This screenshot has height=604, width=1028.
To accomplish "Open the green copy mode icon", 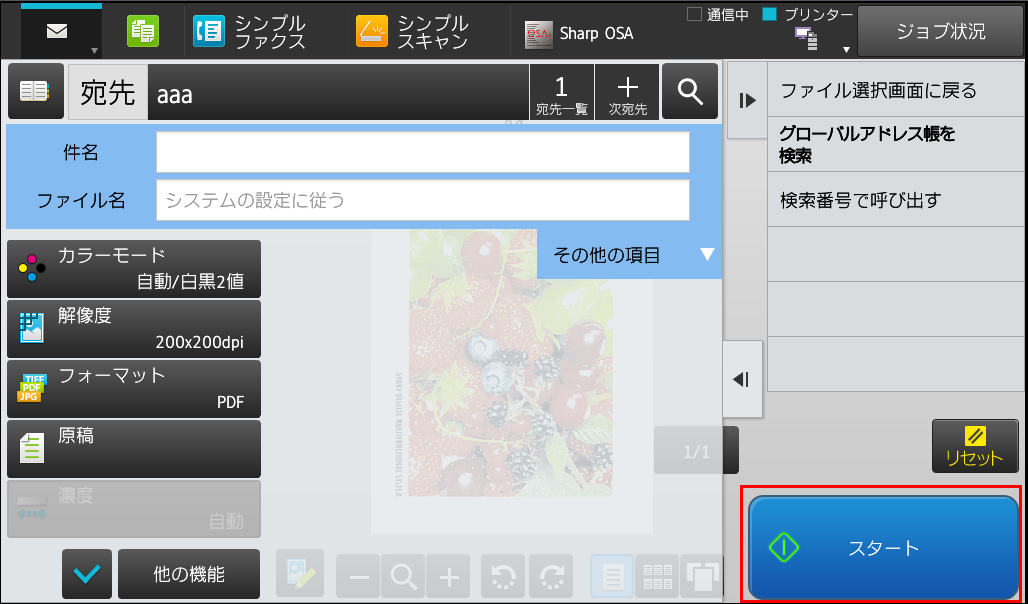I will click(x=142, y=32).
